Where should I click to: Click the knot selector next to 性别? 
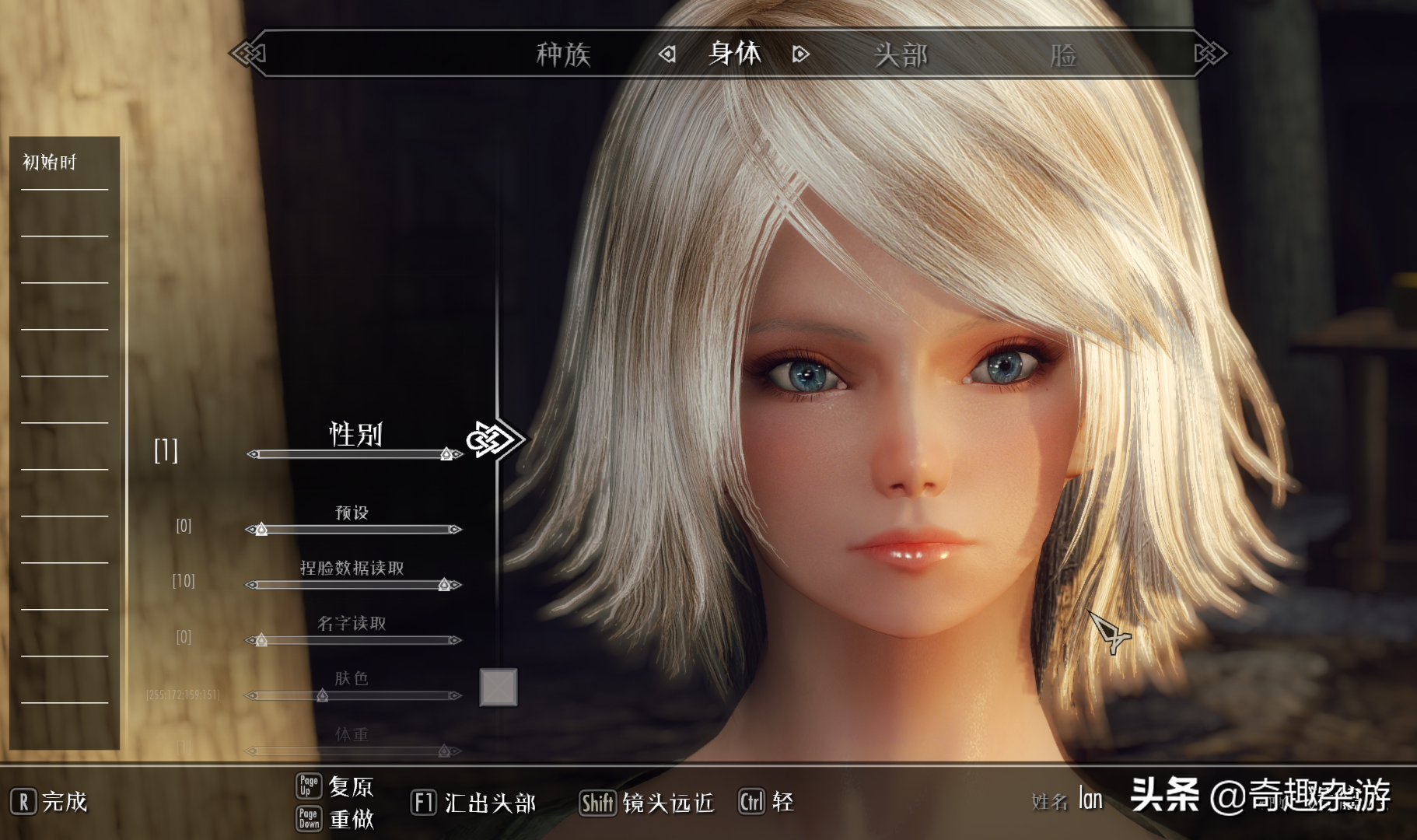coord(495,440)
